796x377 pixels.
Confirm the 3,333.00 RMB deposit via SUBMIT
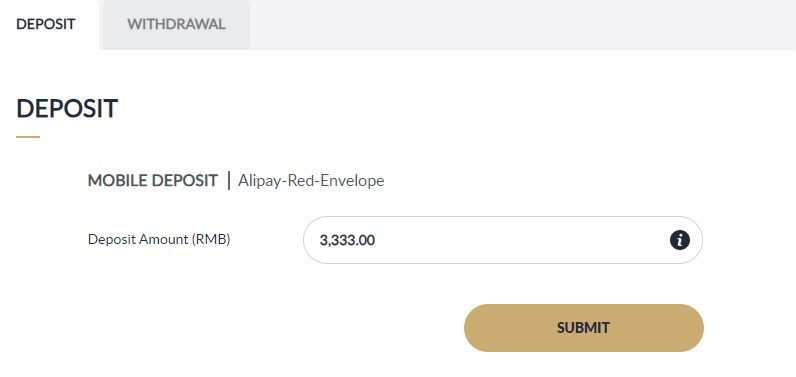click(x=584, y=328)
